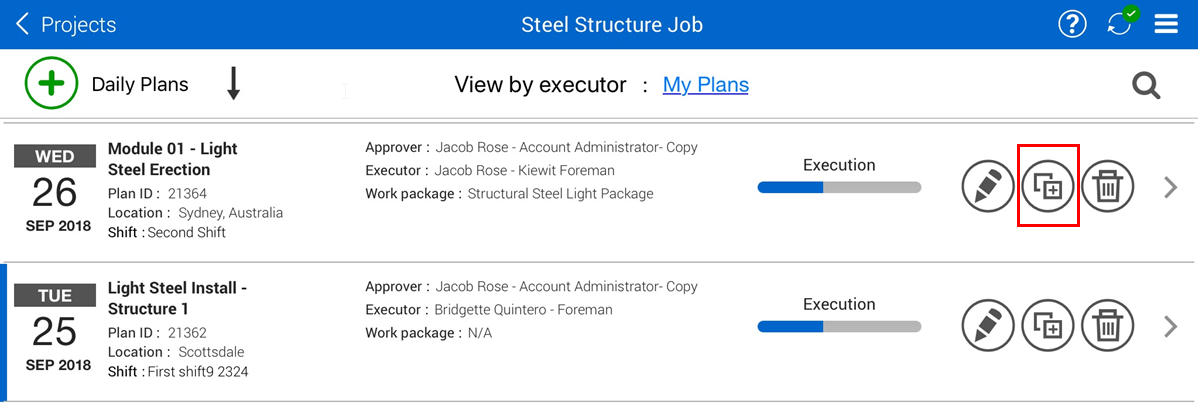Duplicate the Light Steel Install plan
This screenshot has width=1198, height=419.
pos(1048,325)
